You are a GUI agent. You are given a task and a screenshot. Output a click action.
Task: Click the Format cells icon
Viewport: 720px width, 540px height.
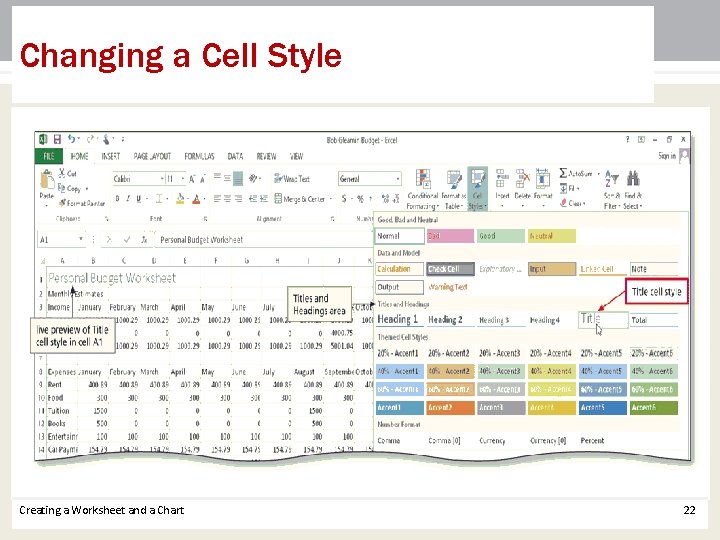pyautogui.click(x=542, y=179)
